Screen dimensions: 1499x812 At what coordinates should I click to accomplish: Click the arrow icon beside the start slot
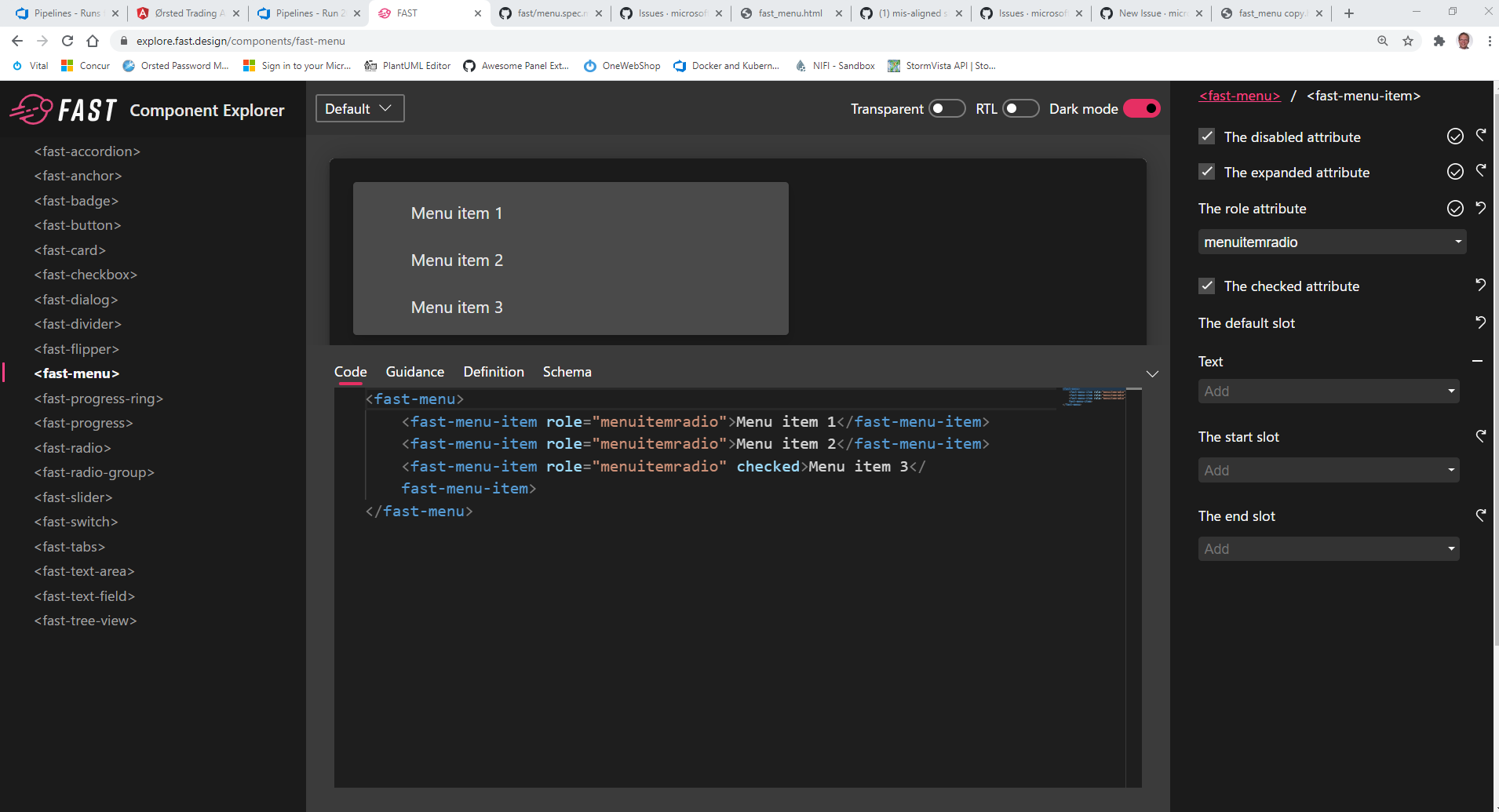(1481, 435)
